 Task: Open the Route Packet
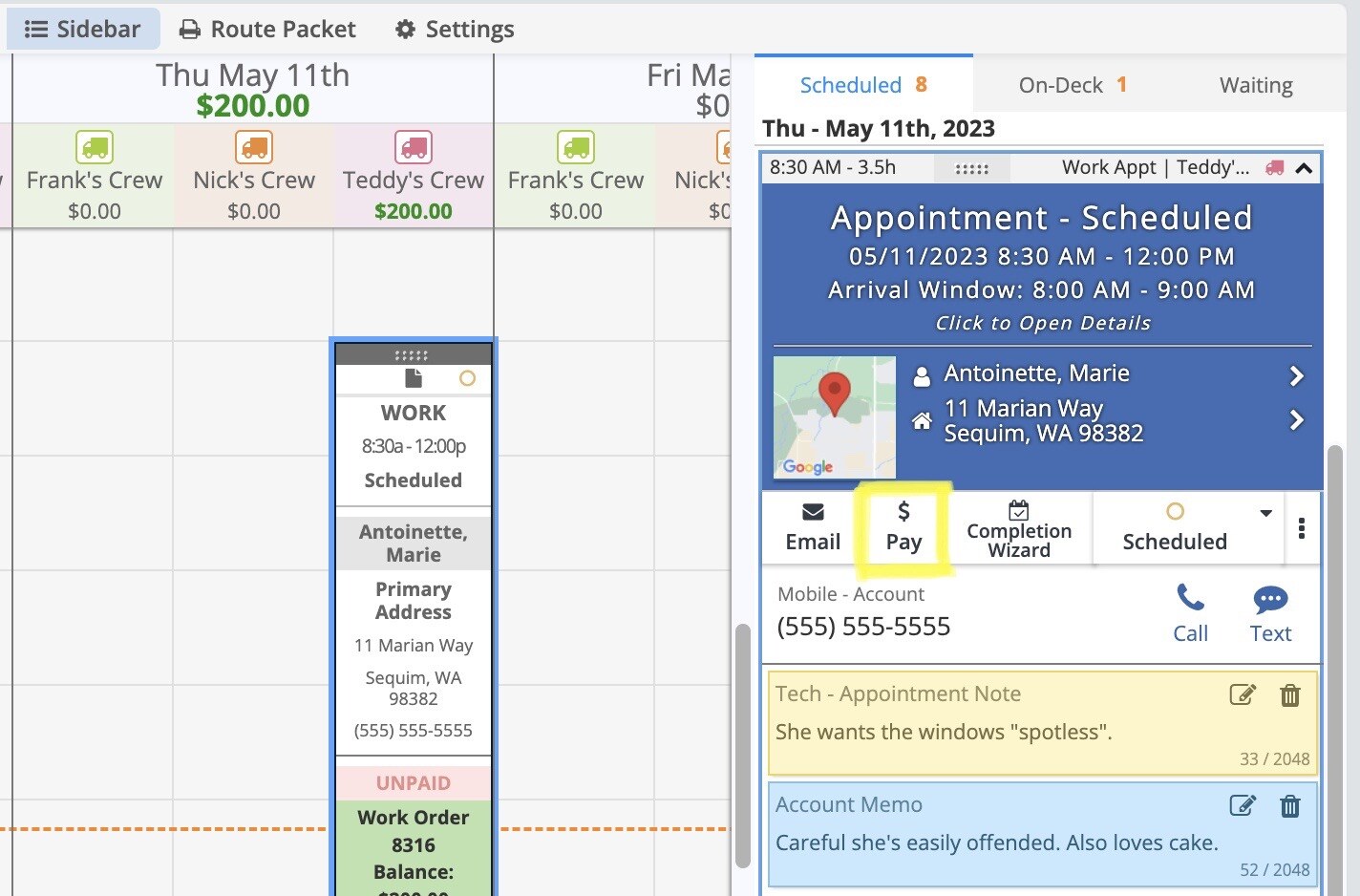tap(268, 30)
